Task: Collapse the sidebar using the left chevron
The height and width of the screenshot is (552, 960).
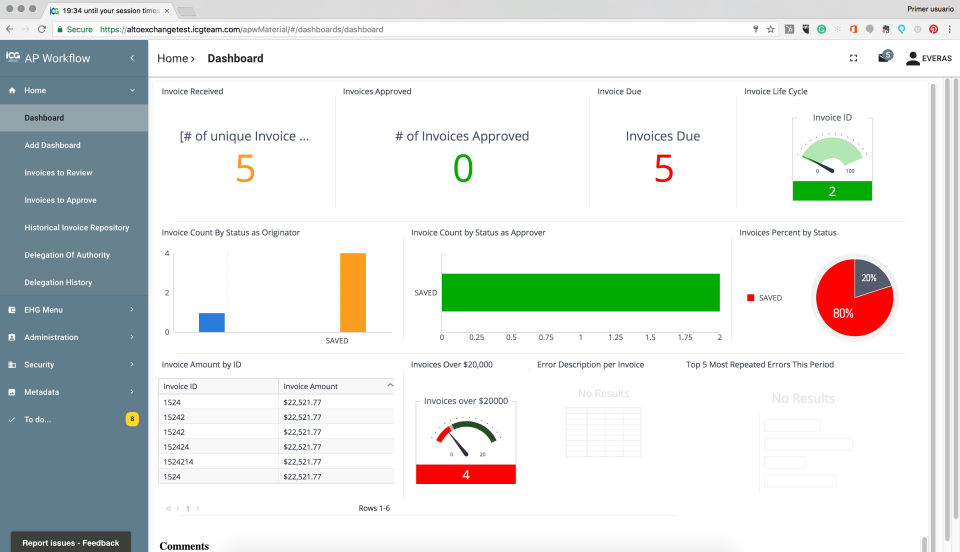Action: 132,58
